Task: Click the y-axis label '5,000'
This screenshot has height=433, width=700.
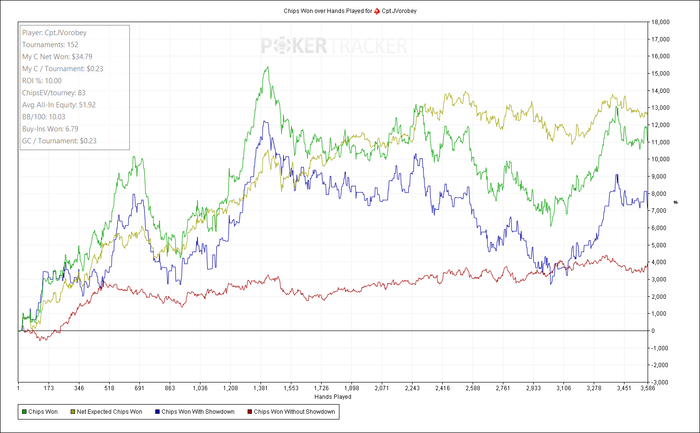Action: click(661, 245)
